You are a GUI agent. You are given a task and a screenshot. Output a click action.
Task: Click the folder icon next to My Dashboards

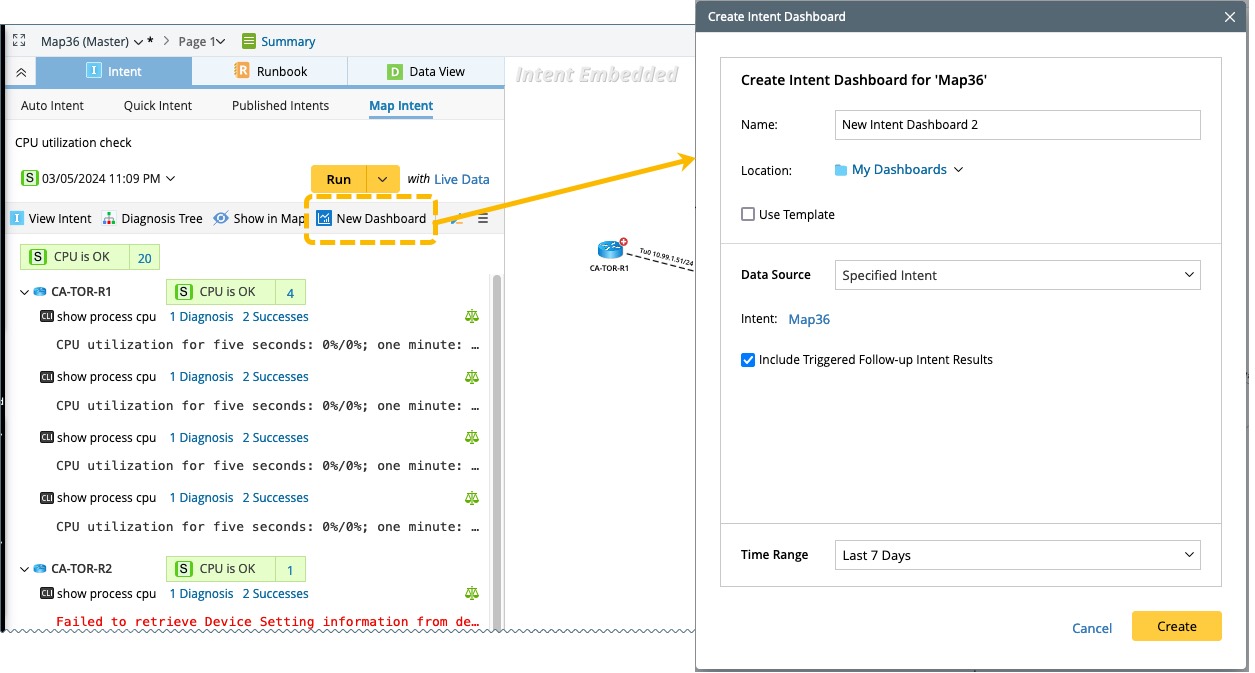(841, 170)
